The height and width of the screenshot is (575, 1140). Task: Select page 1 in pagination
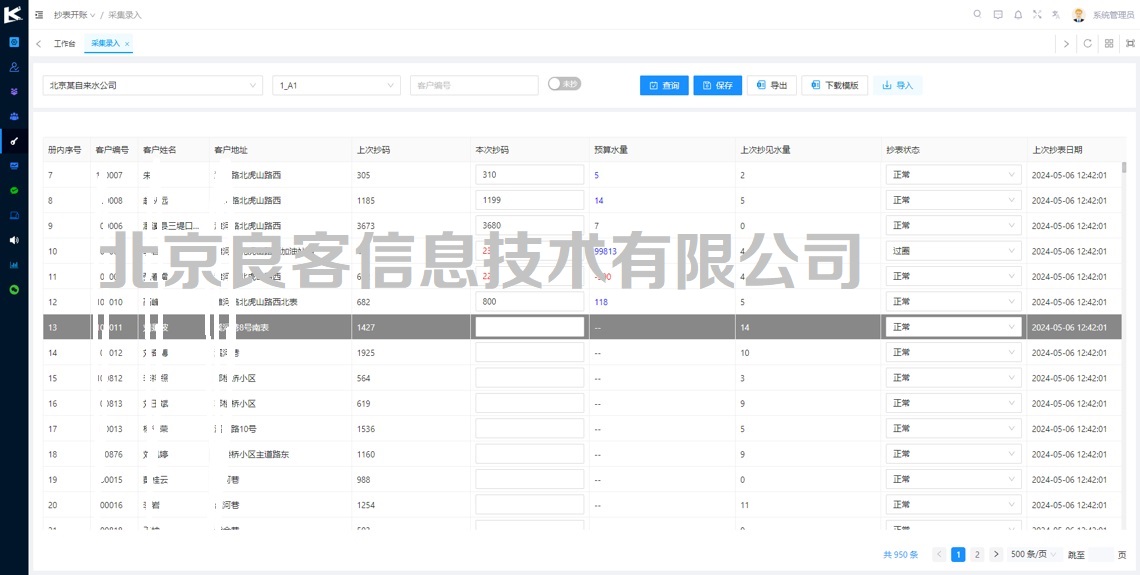point(958,555)
